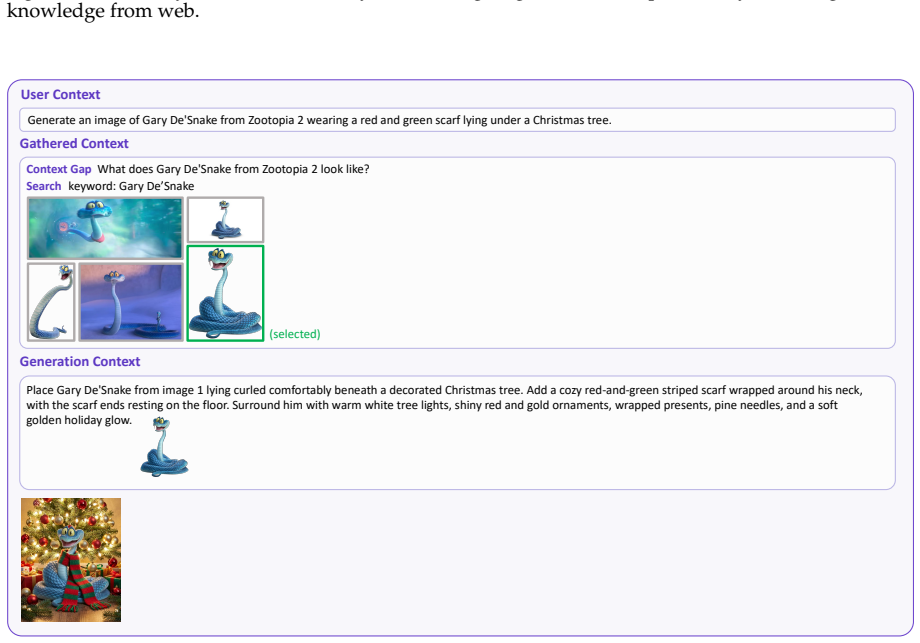The image size is (920, 643).
Task: Open the generated Christmas tree snake image
Action: pos(71,560)
